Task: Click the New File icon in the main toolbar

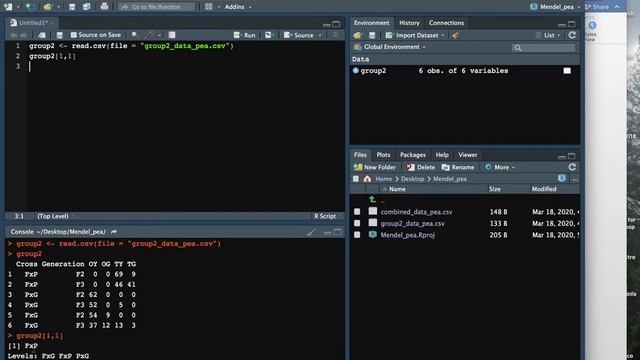Action: 8,7
